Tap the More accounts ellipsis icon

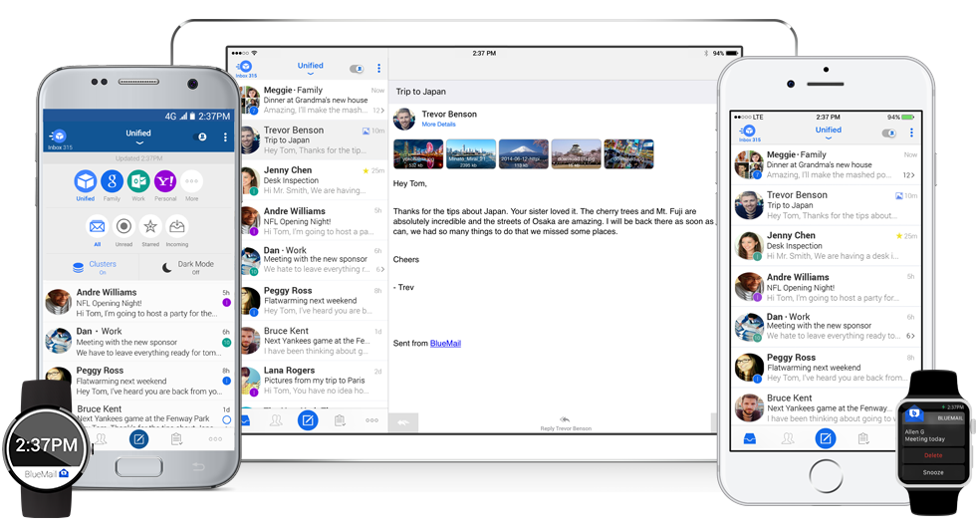192,182
